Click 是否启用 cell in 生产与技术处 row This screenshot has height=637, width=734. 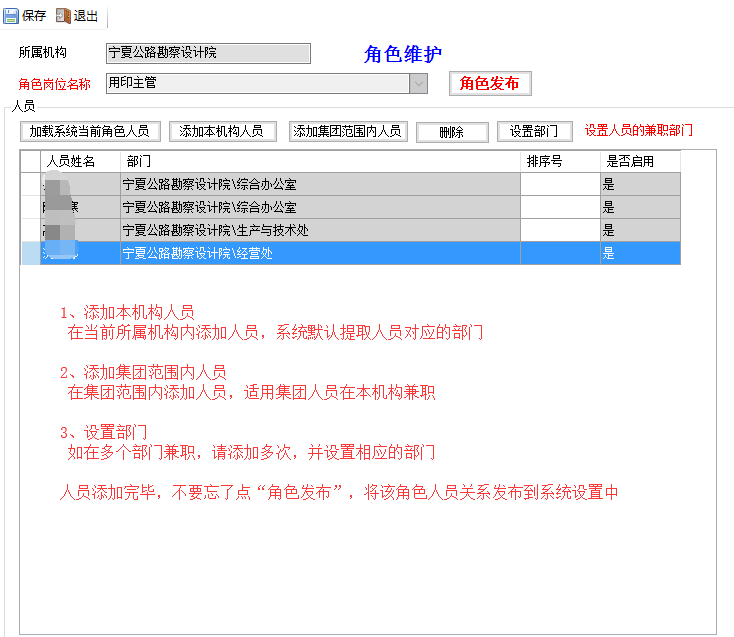tap(639, 230)
